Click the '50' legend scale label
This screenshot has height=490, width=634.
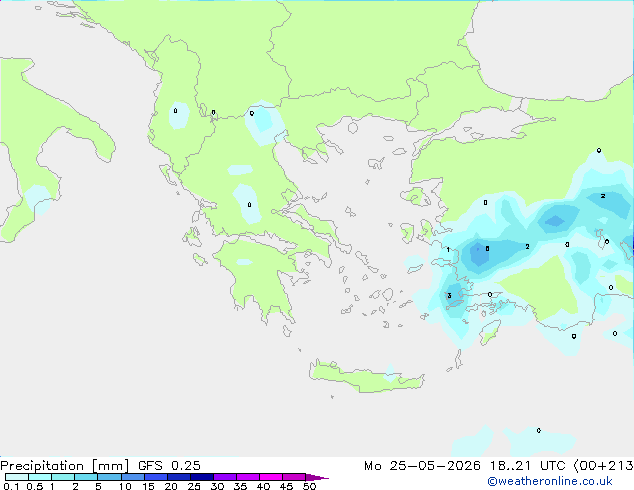pos(309,486)
